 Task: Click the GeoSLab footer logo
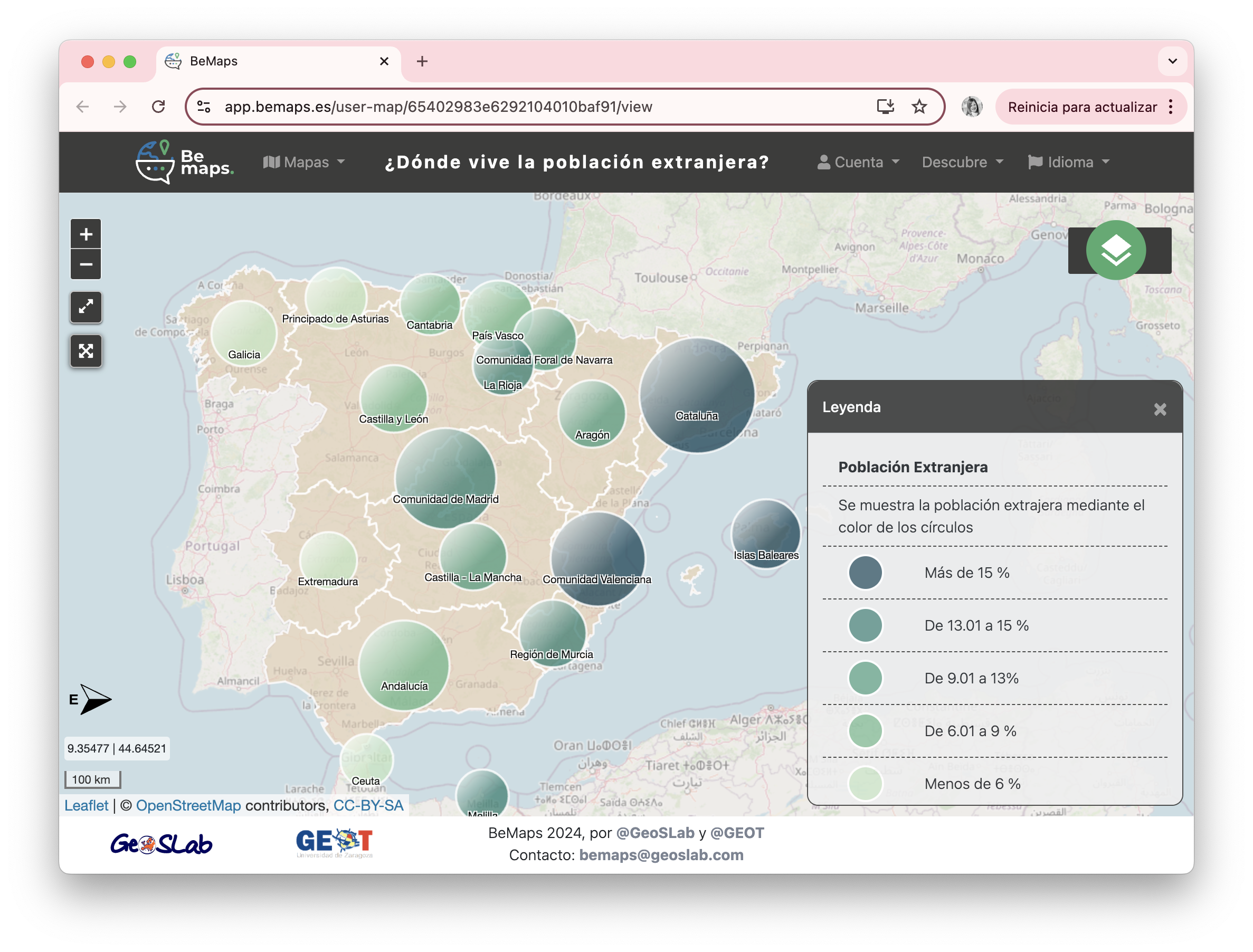coord(161,844)
